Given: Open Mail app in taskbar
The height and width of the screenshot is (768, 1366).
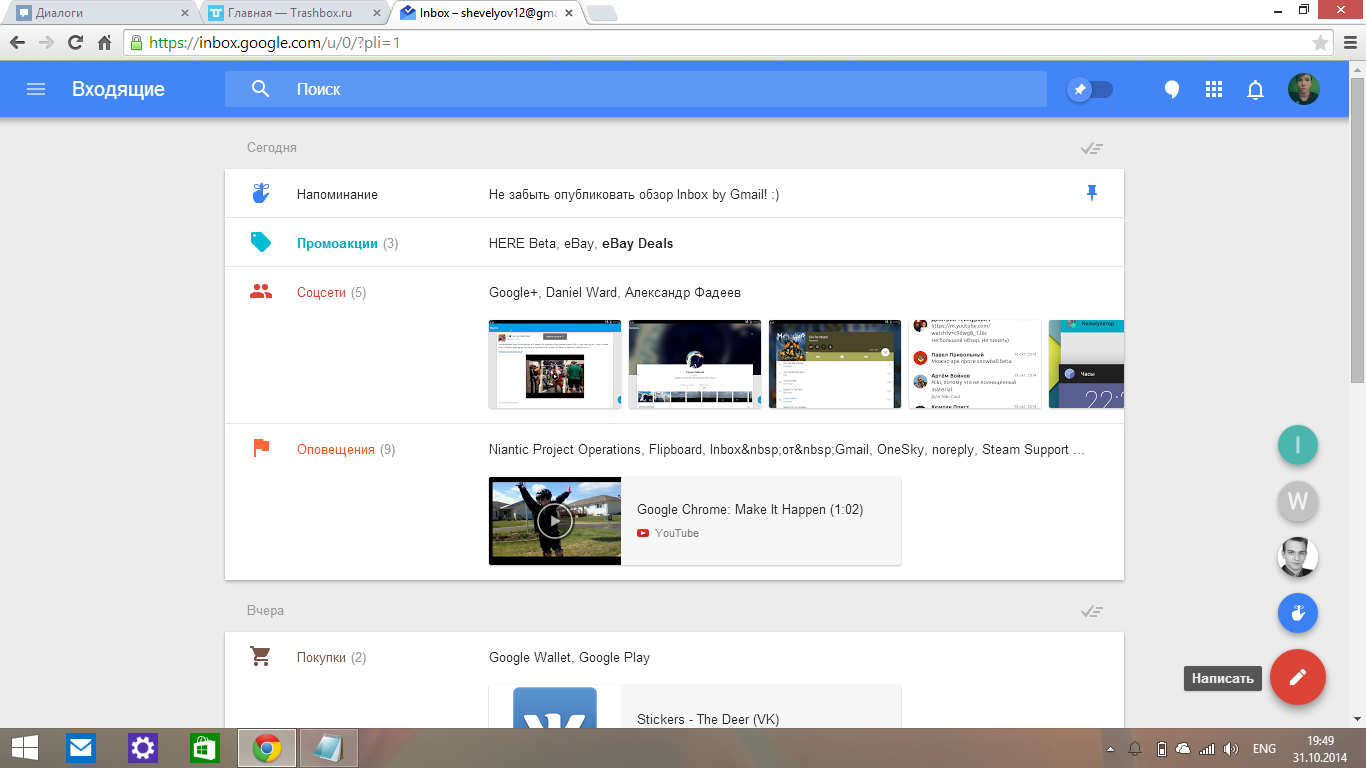Looking at the screenshot, I should 81,748.
